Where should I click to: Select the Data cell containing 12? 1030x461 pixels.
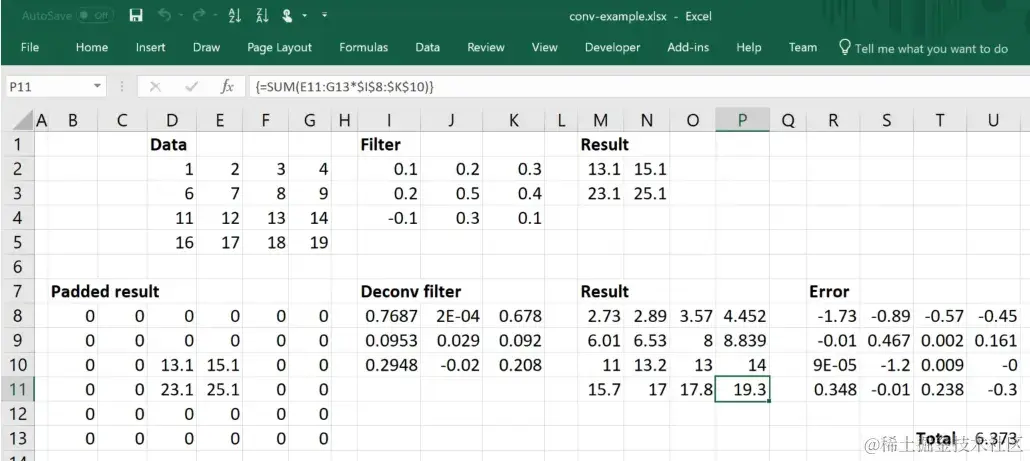pyautogui.click(x=219, y=218)
